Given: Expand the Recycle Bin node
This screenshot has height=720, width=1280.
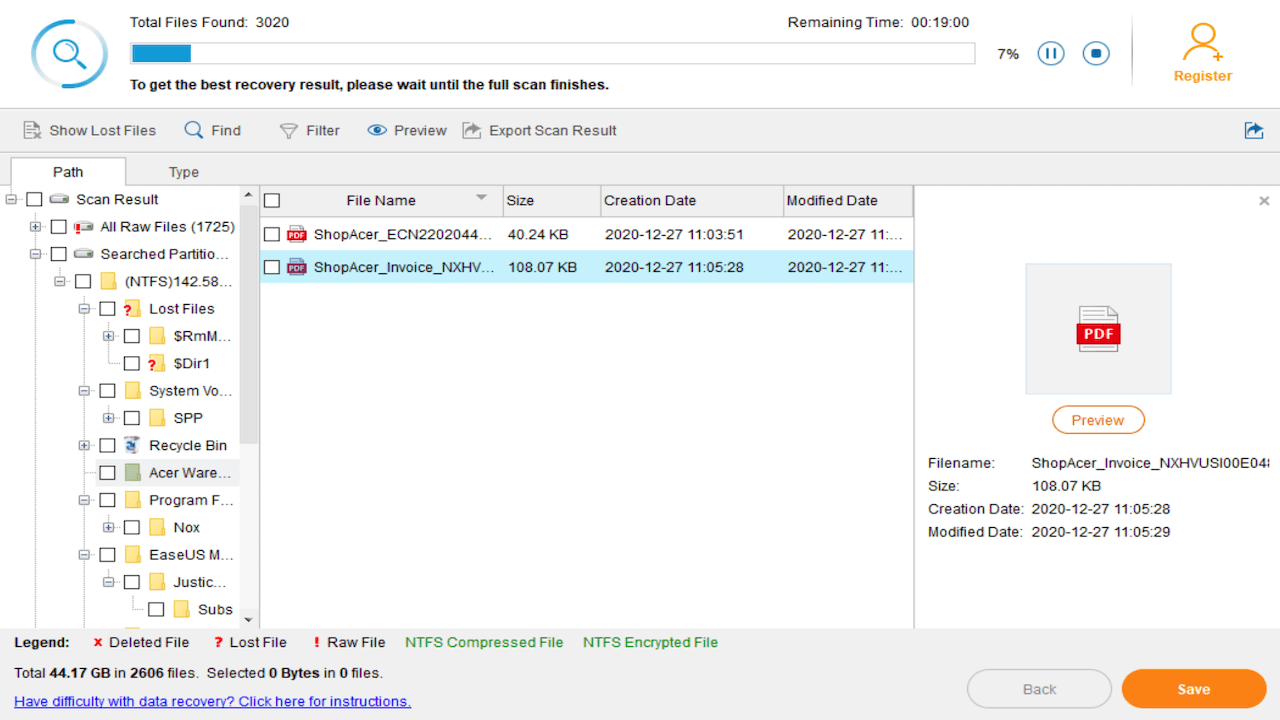Looking at the screenshot, I should tap(84, 445).
